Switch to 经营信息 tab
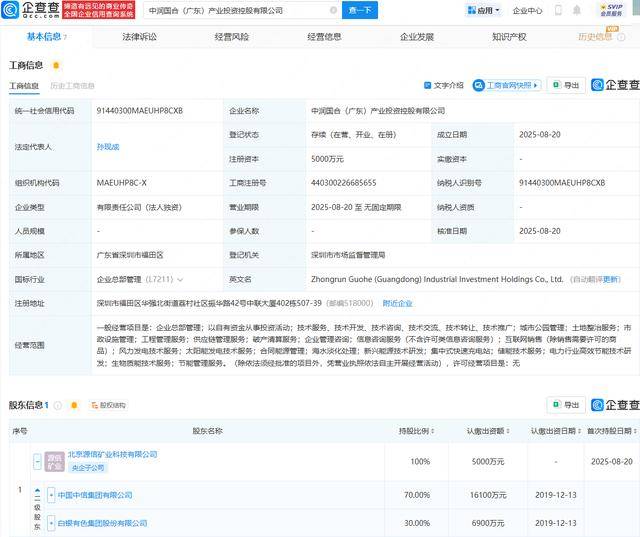 [324, 37]
